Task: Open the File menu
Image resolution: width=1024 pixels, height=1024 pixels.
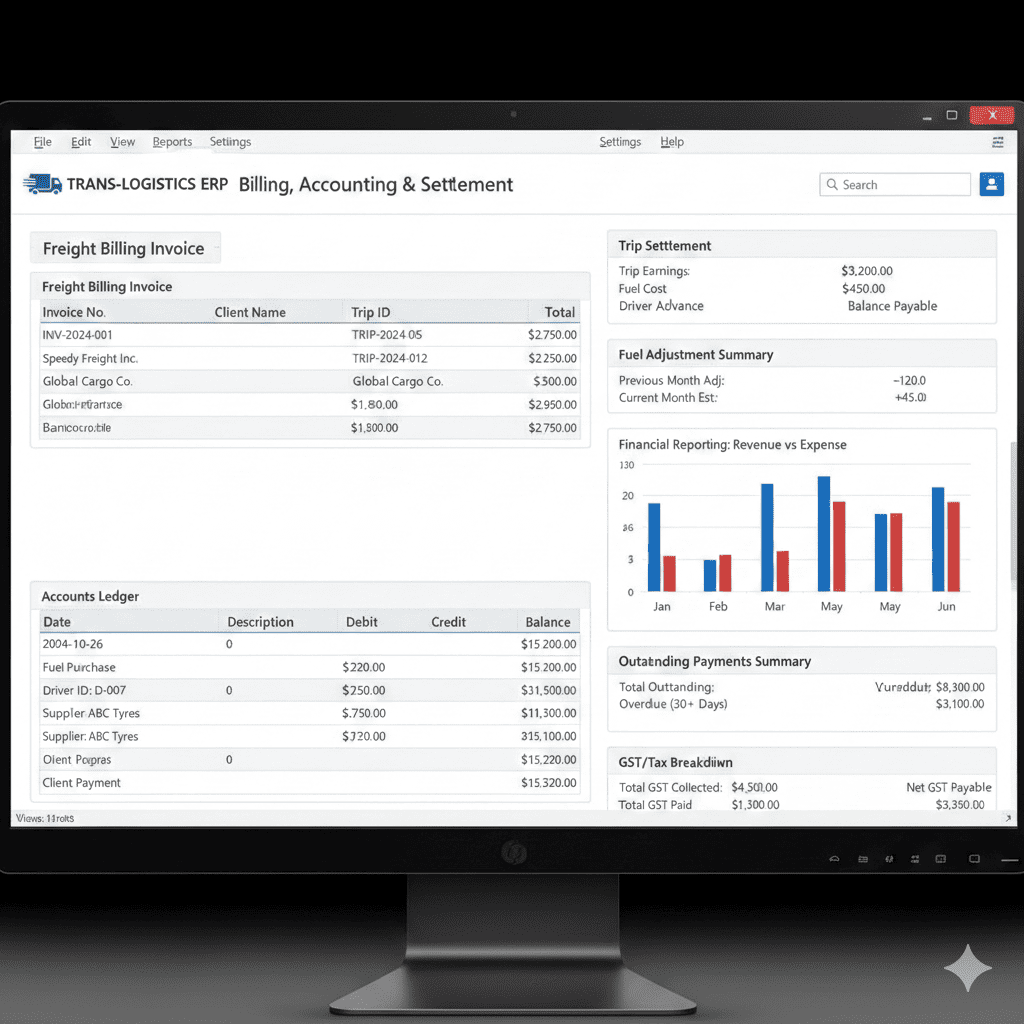Action: point(42,141)
